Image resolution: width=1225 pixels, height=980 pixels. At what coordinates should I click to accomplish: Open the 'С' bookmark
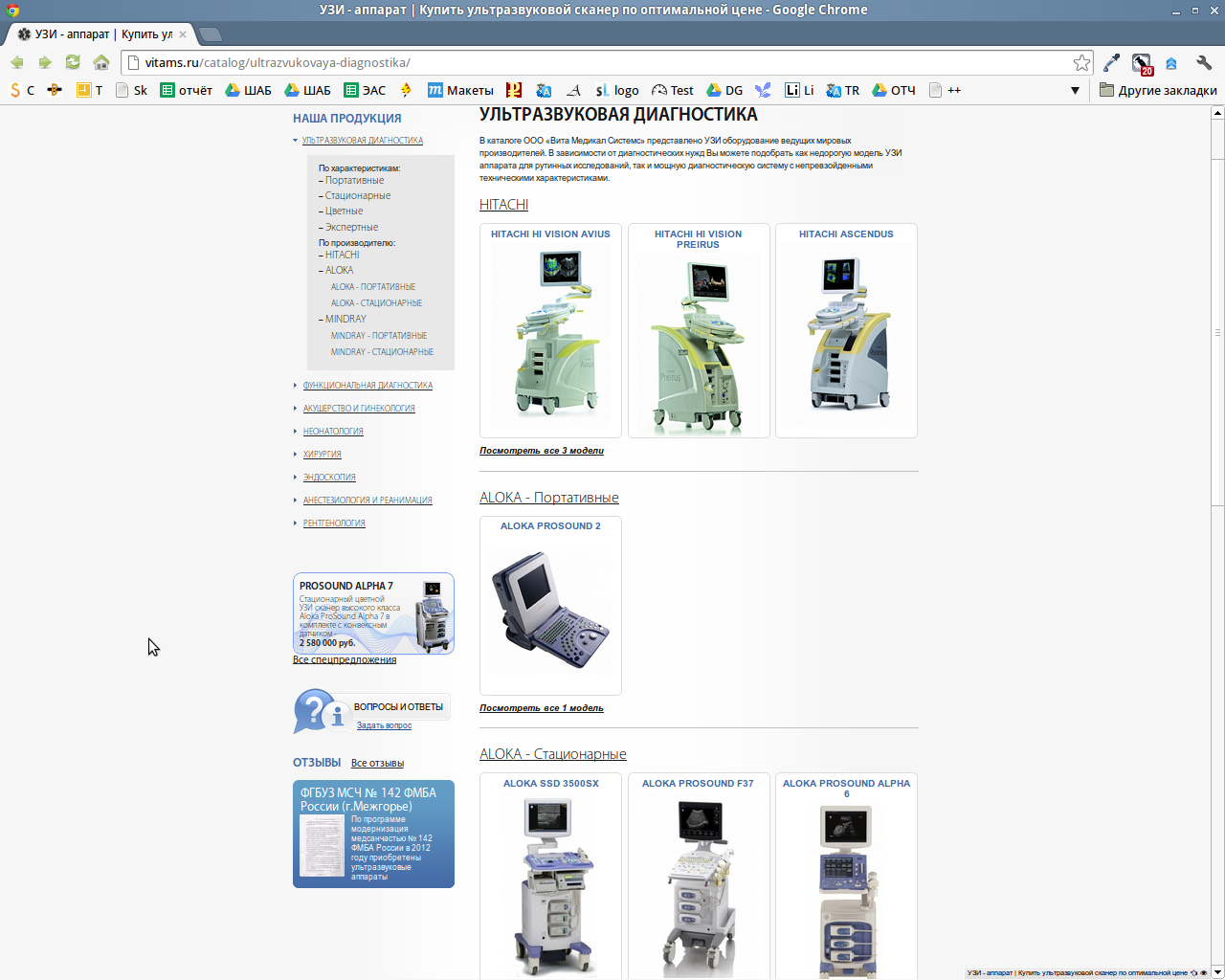click(x=22, y=90)
